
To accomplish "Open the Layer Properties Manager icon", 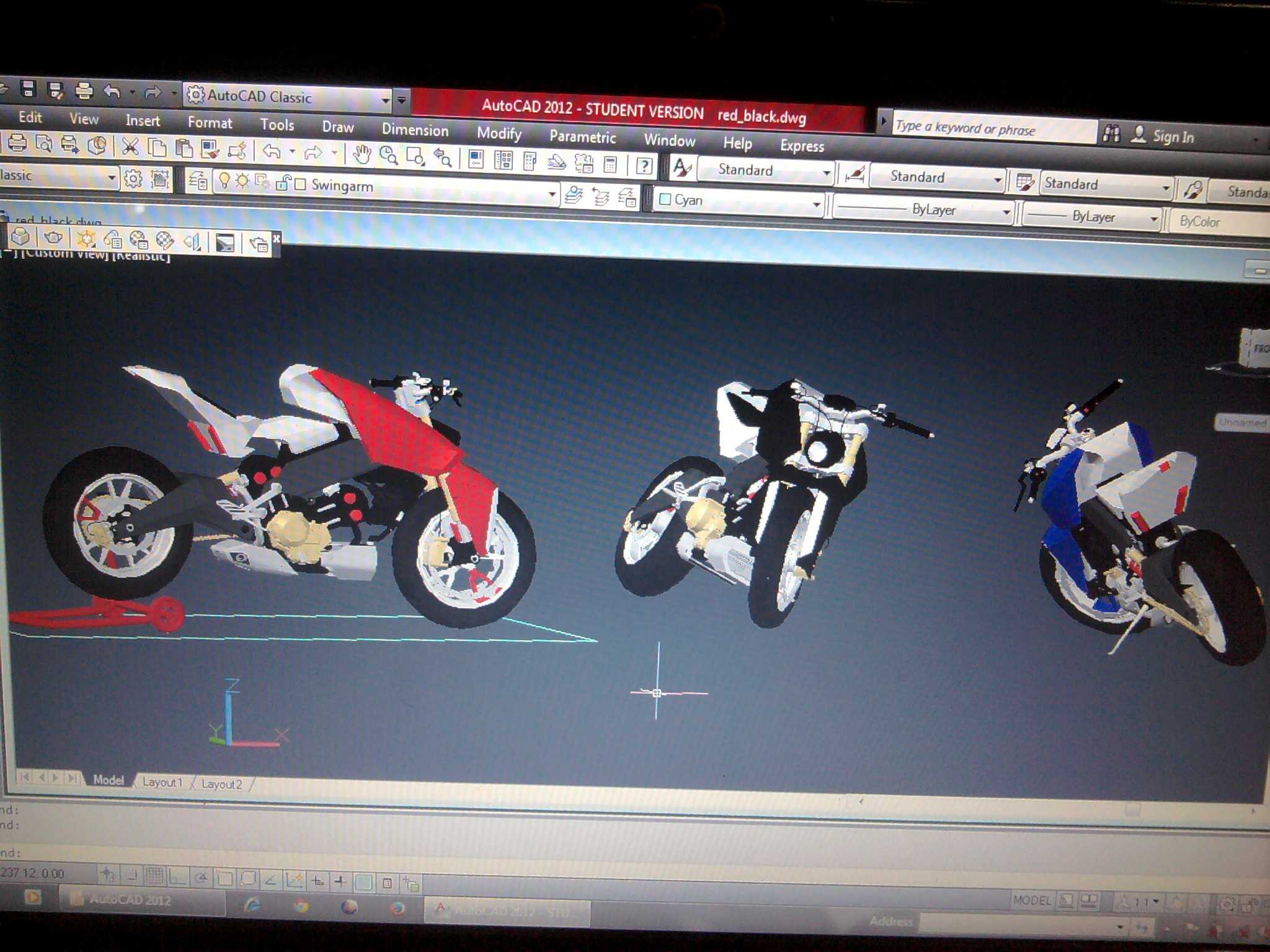I will [198, 180].
